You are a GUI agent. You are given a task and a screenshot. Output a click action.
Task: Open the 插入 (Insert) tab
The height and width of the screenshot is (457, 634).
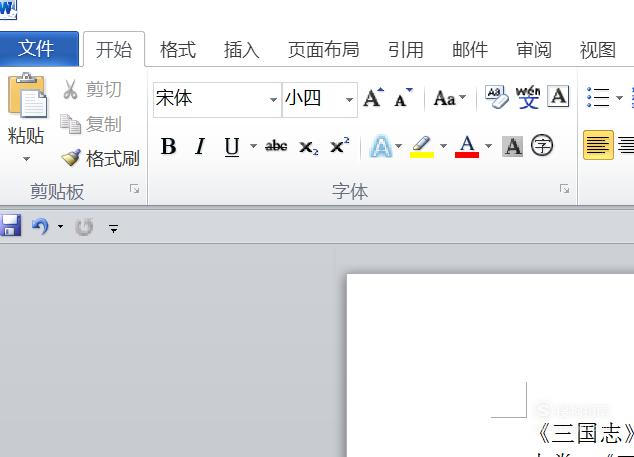click(241, 50)
